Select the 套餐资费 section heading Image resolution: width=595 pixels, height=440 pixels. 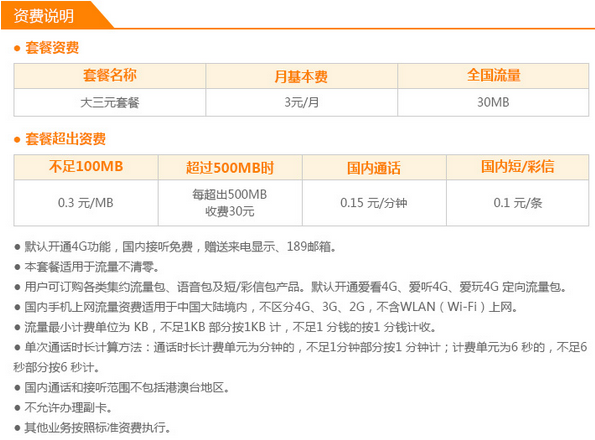[52, 48]
